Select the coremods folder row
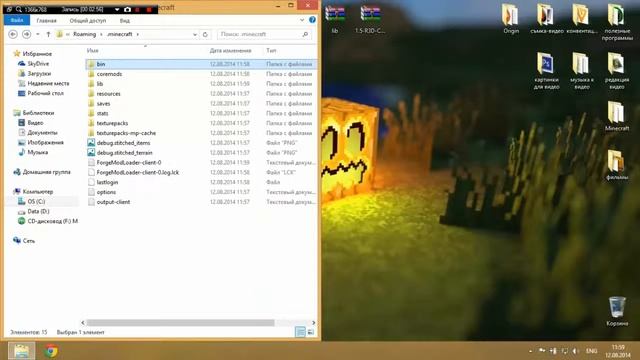Screen dimensions: 640x360 pyautogui.click(x=201, y=74)
